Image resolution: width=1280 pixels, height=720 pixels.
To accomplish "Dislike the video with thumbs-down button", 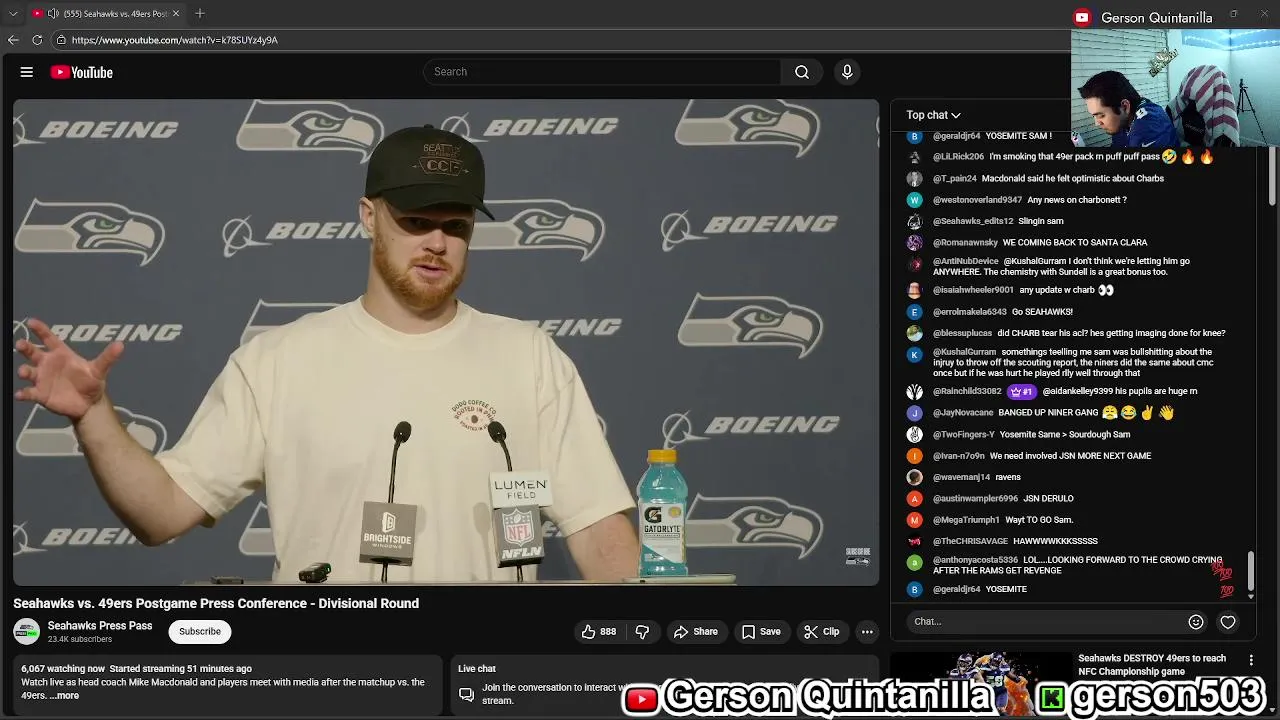I will (643, 632).
